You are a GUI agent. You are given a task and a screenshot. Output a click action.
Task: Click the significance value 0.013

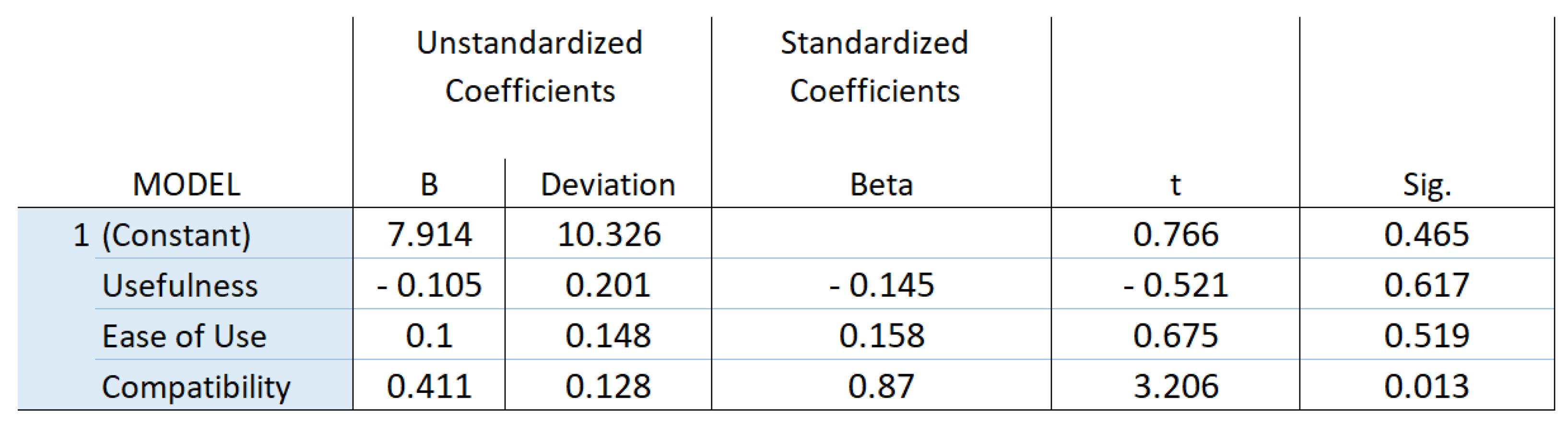(x=1426, y=387)
